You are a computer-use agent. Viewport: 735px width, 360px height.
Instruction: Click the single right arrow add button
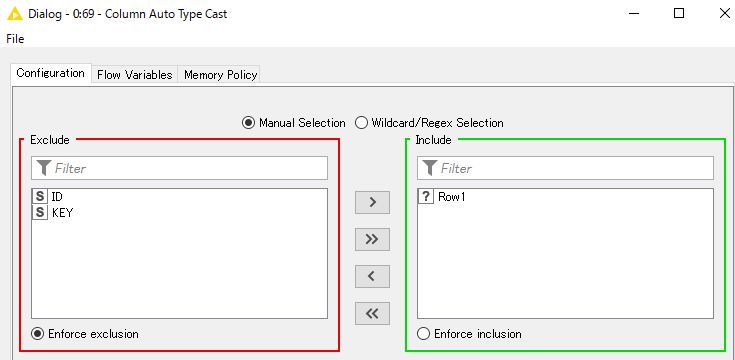pos(372,202)
